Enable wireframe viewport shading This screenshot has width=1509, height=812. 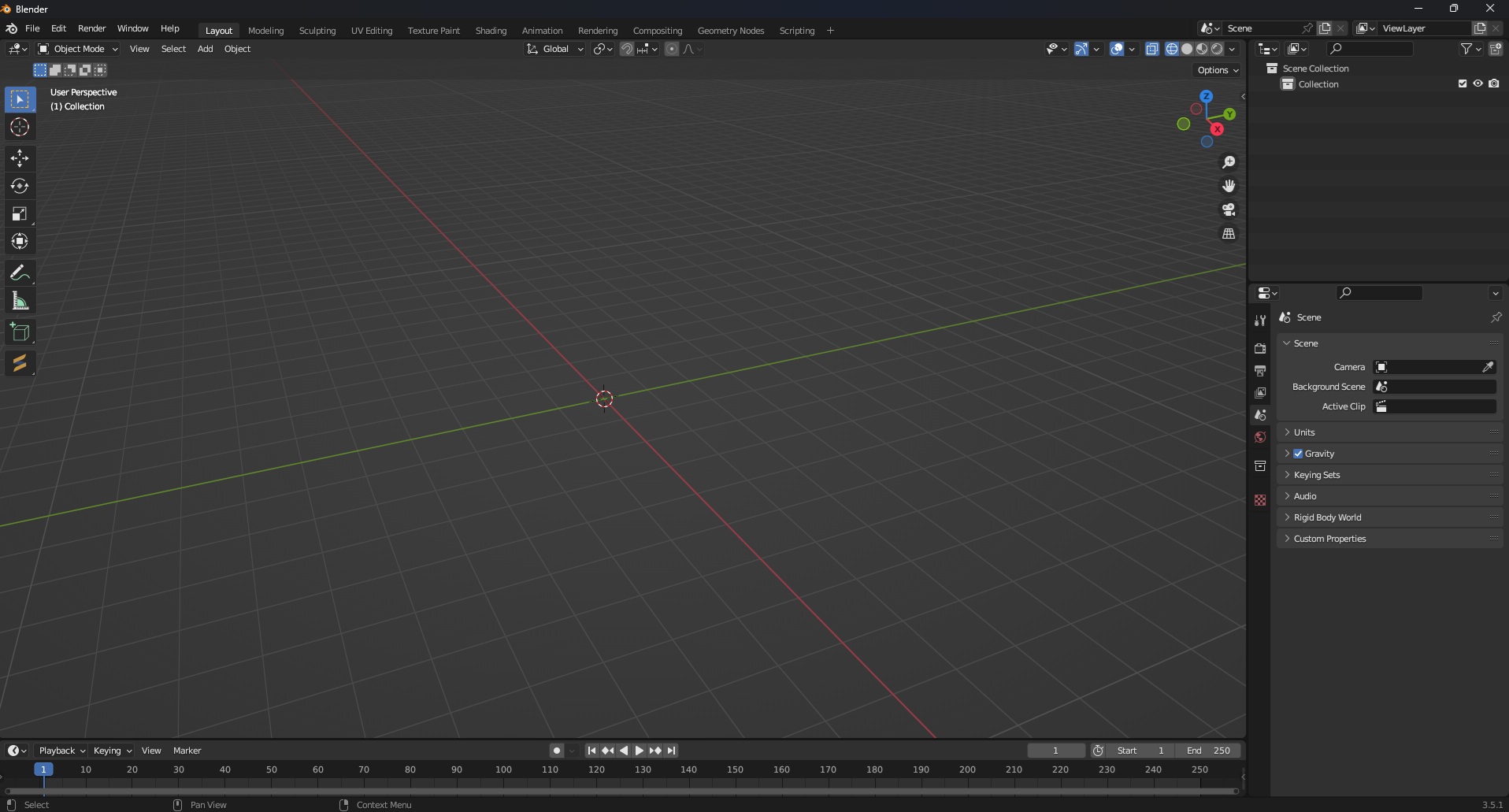1172,49
